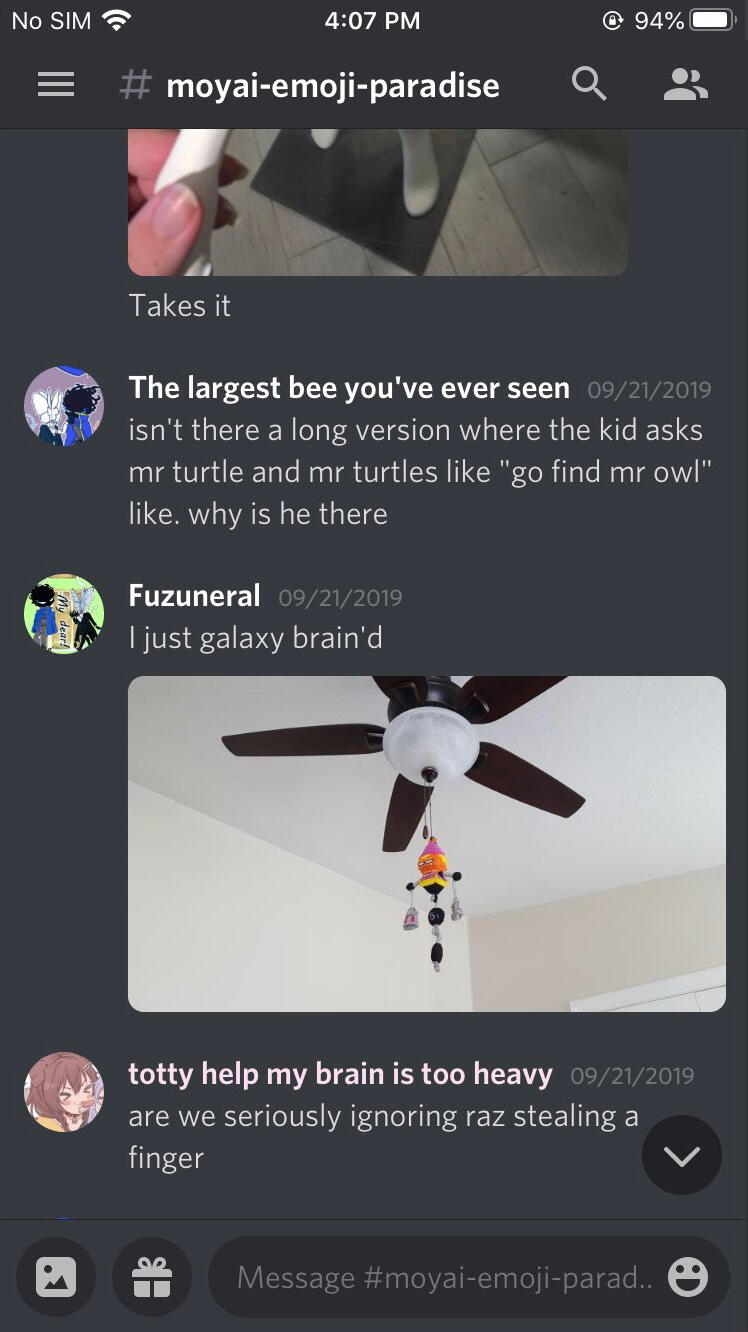Select the "Takes it" message text
This screenshot has height=1332, width=748.
coord(180,306)
